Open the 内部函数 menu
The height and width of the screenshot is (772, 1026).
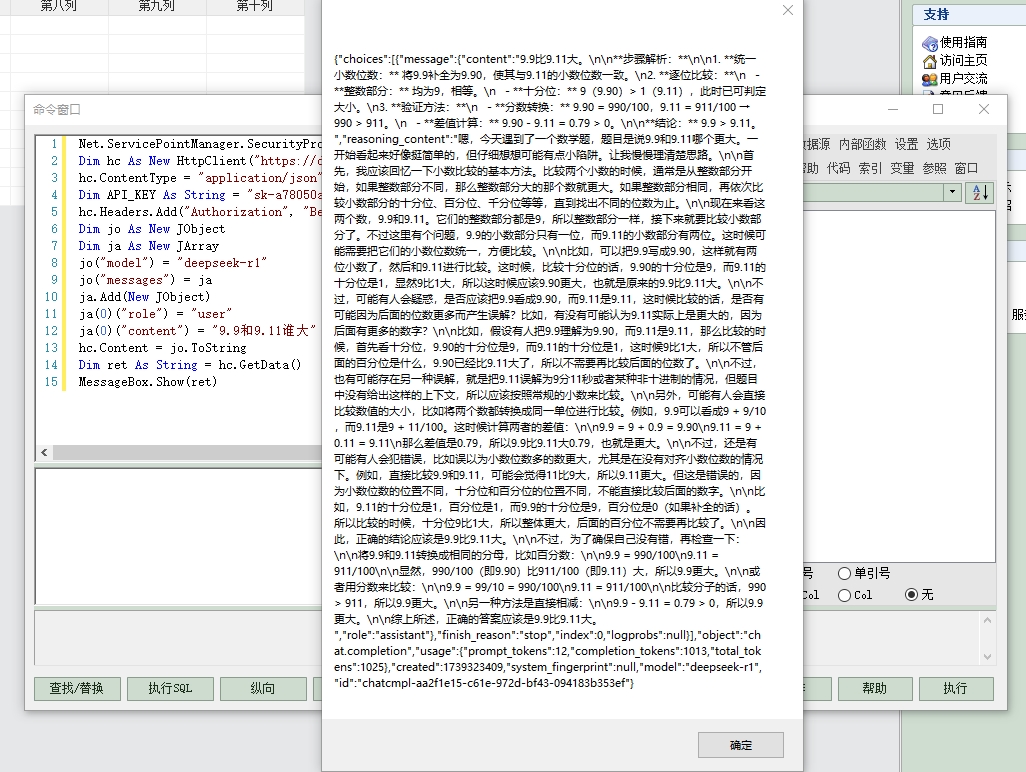pyautogui.click(x=863, y=144)
